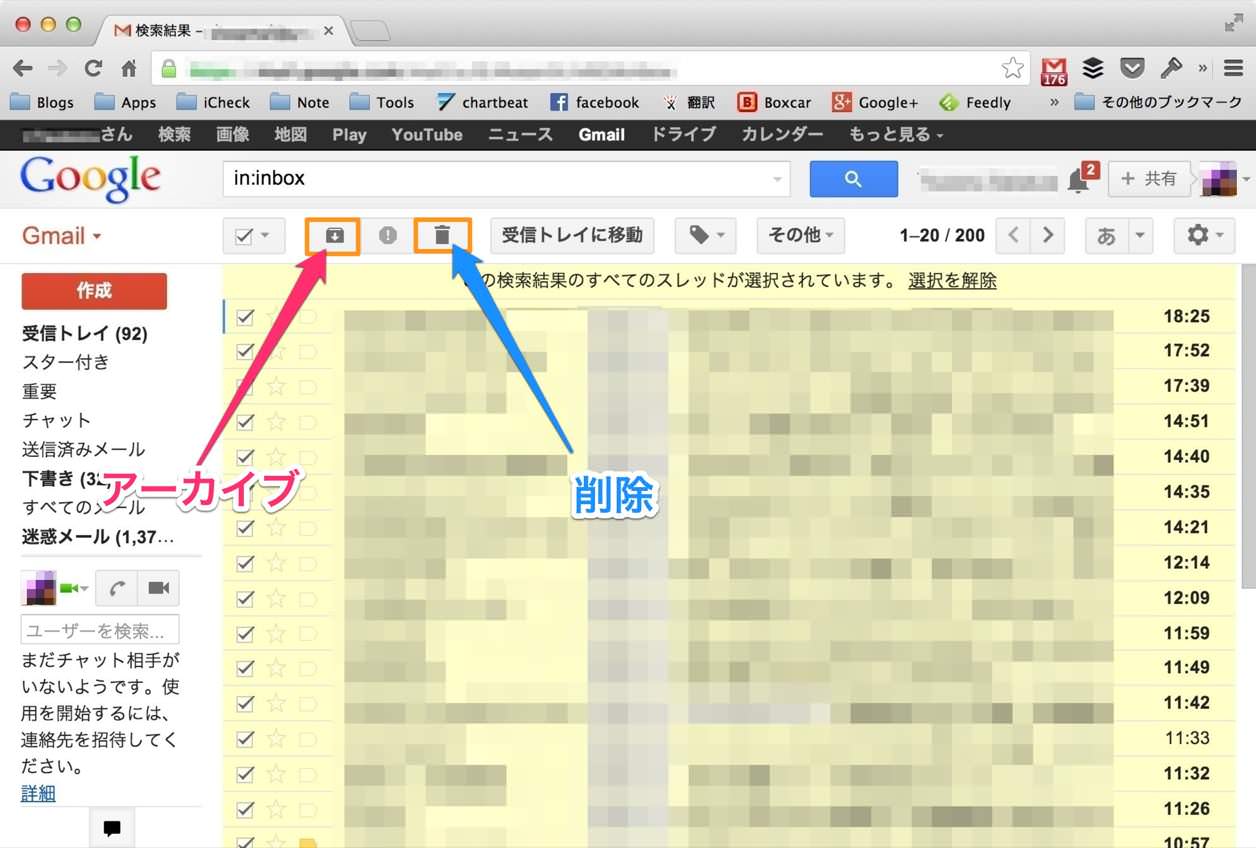The height and width of the screenshot is (848, 1256).
Task: Click 受信トレイに移動 button
Action: tap(572, 235)
